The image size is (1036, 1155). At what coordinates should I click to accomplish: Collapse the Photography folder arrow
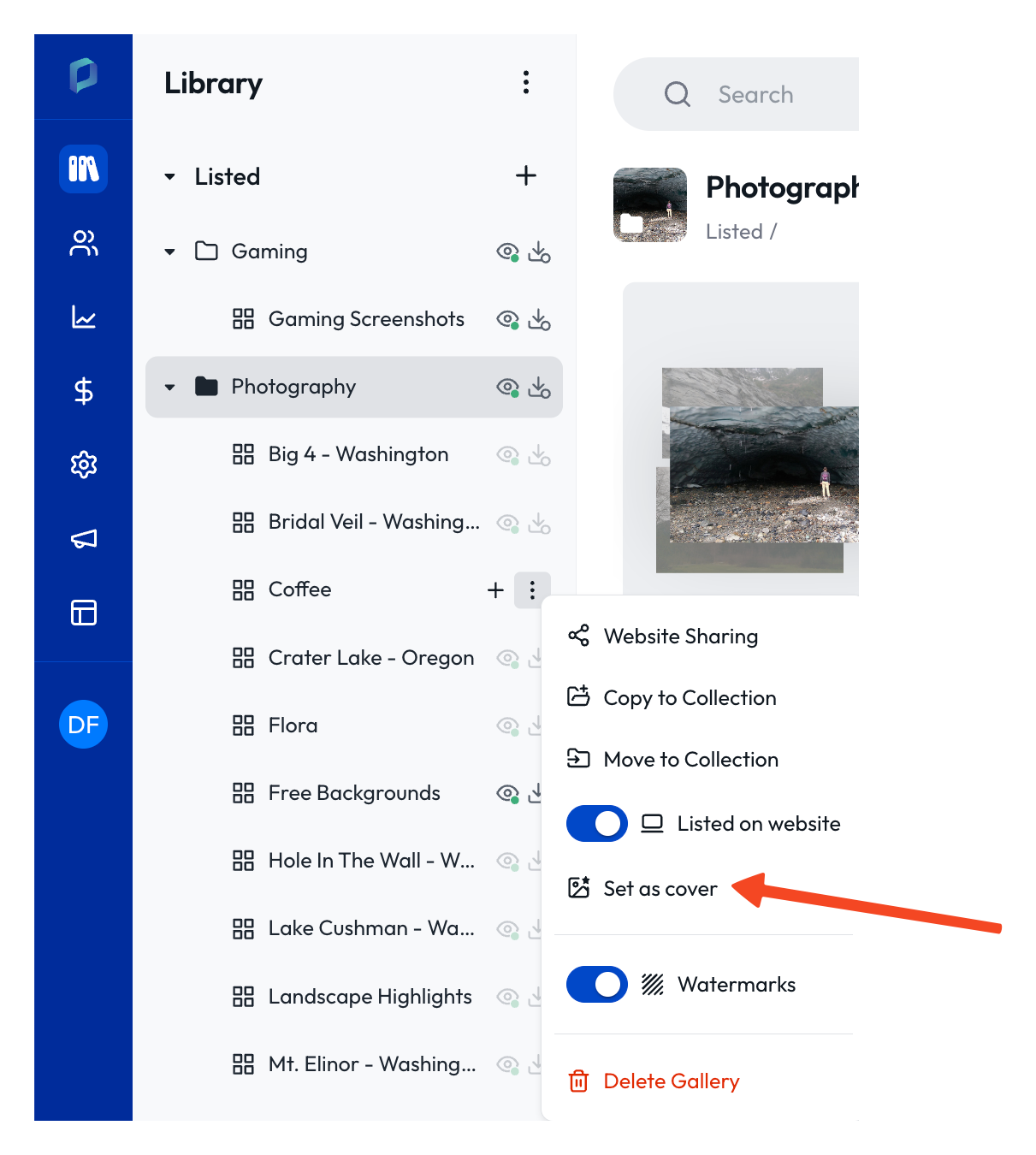169,387
